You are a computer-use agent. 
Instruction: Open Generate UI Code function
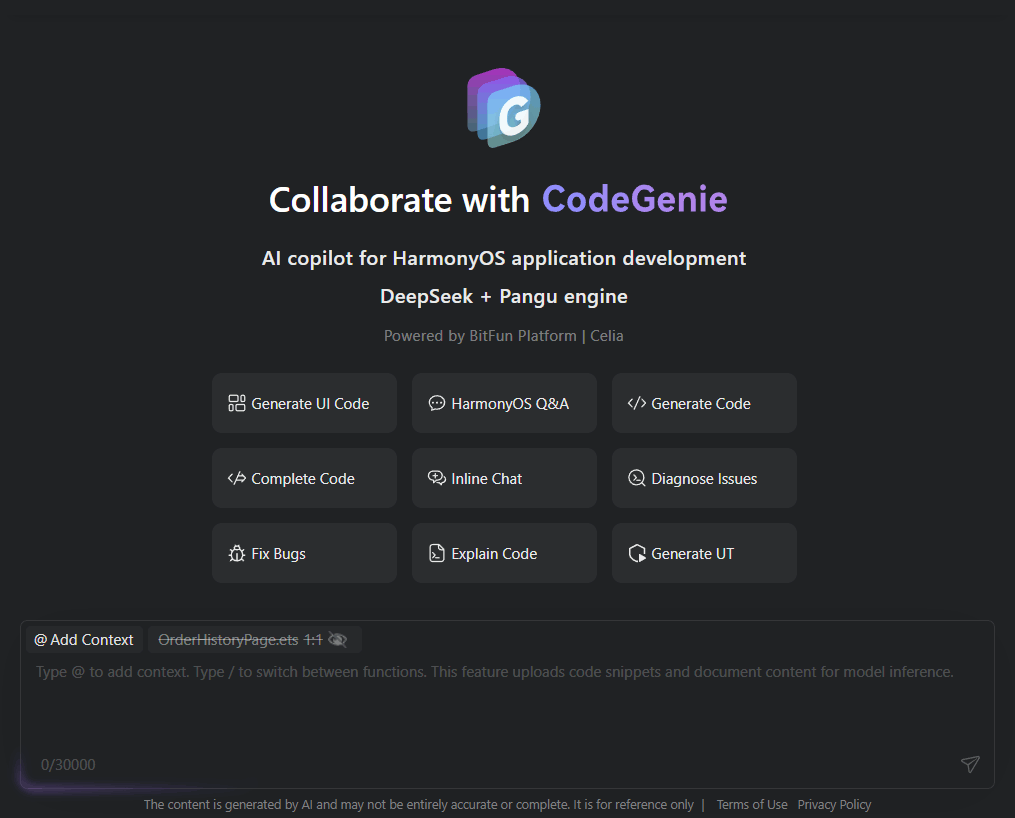(x=304, y=403)
